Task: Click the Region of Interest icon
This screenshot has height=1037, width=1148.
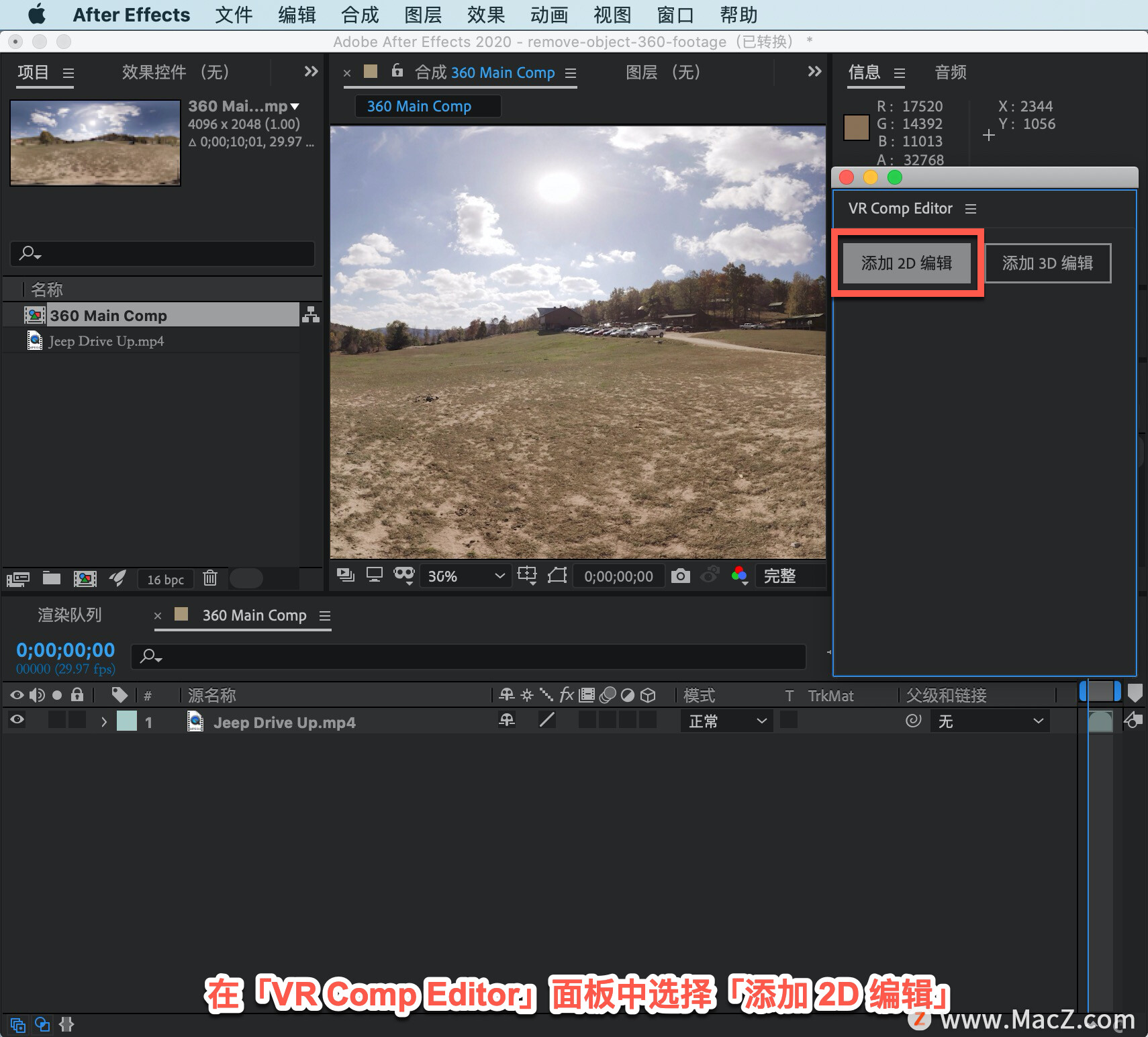Action: pos(557,575)
